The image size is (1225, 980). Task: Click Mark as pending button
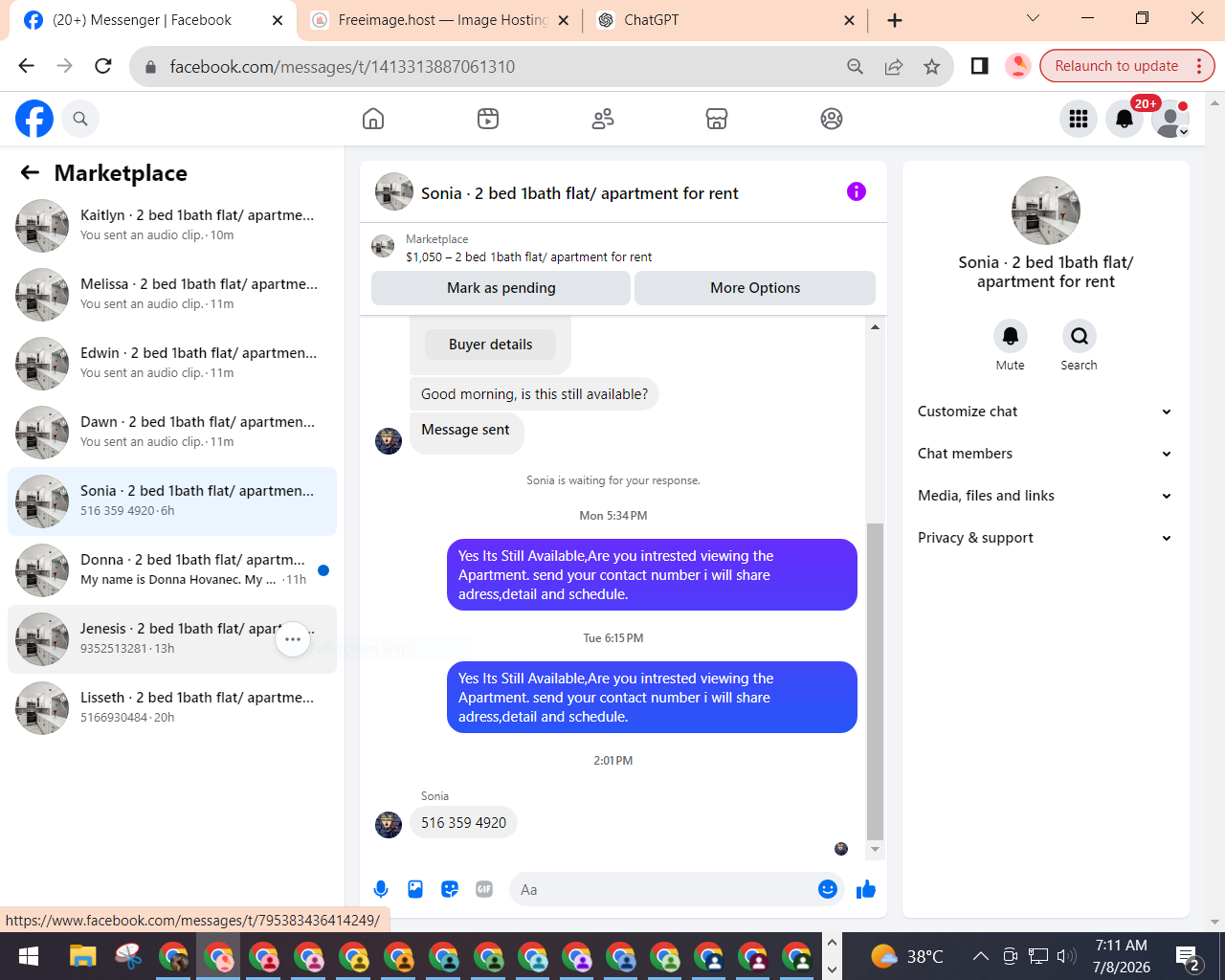(501, 288)
